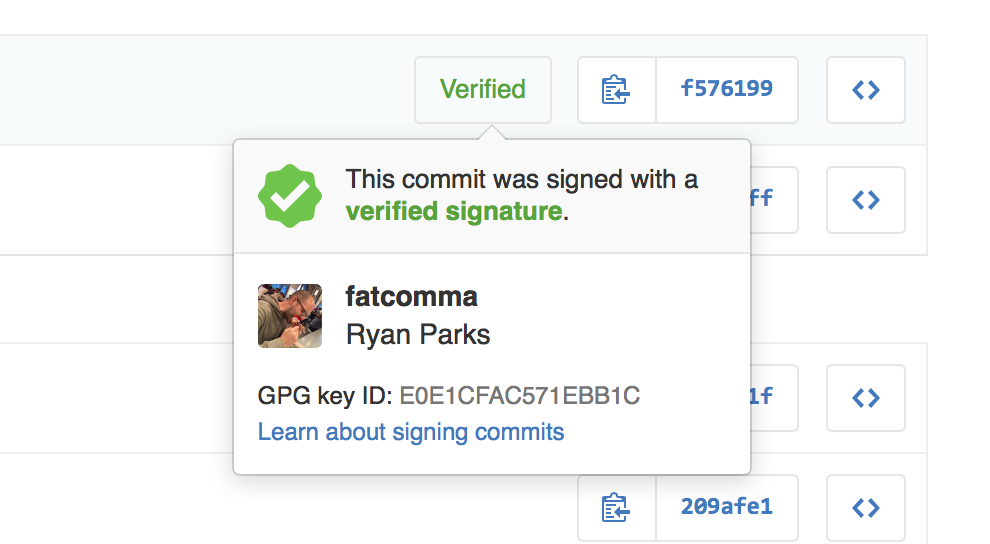Open the fatcomma user profile name
The image size is (990, 544).
pyautogui.click(x=411, y=297)
